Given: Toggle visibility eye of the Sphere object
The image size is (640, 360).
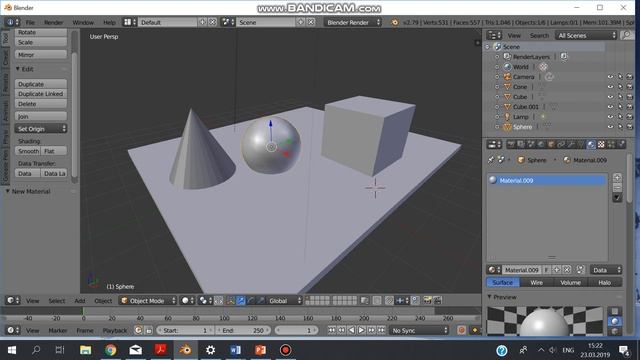Looking at the screenshot, I should (610, 127).
